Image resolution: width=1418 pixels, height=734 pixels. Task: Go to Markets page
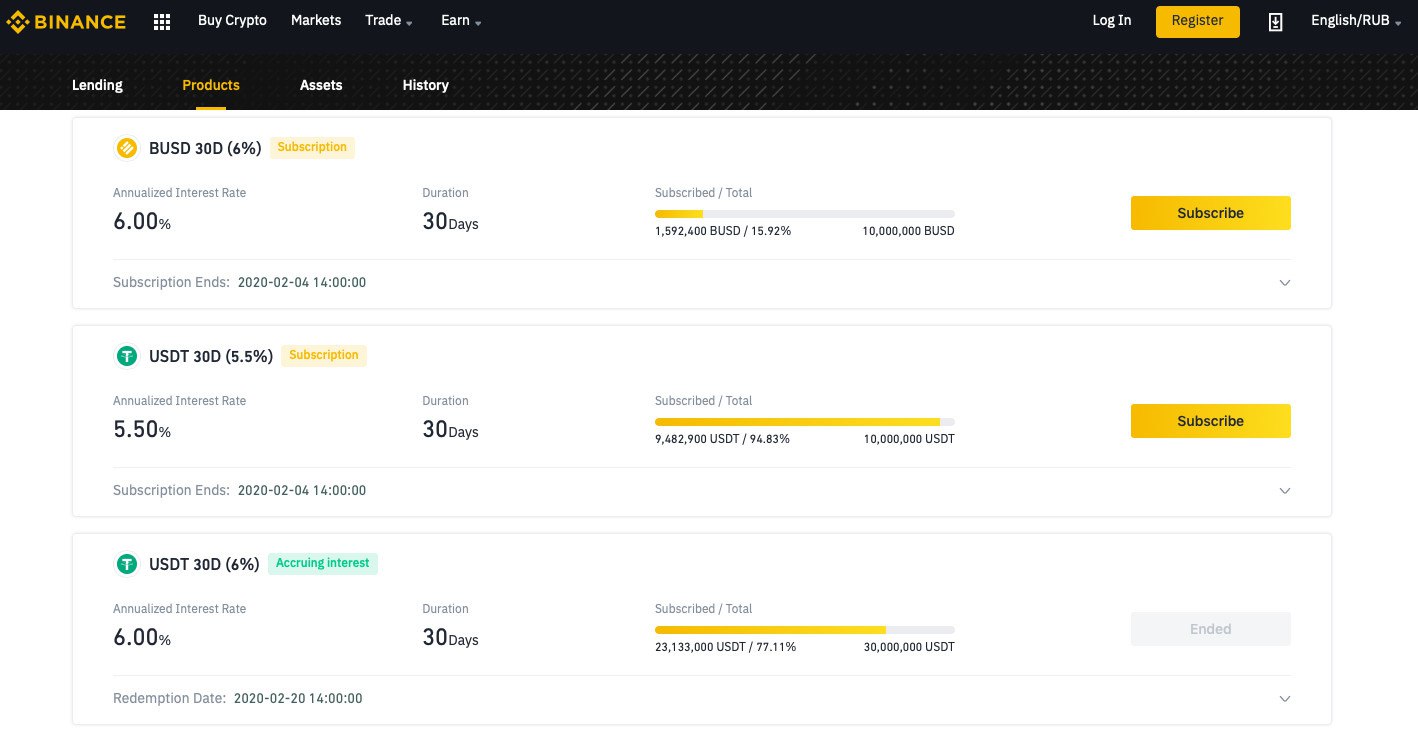click(x=316, y=20)
